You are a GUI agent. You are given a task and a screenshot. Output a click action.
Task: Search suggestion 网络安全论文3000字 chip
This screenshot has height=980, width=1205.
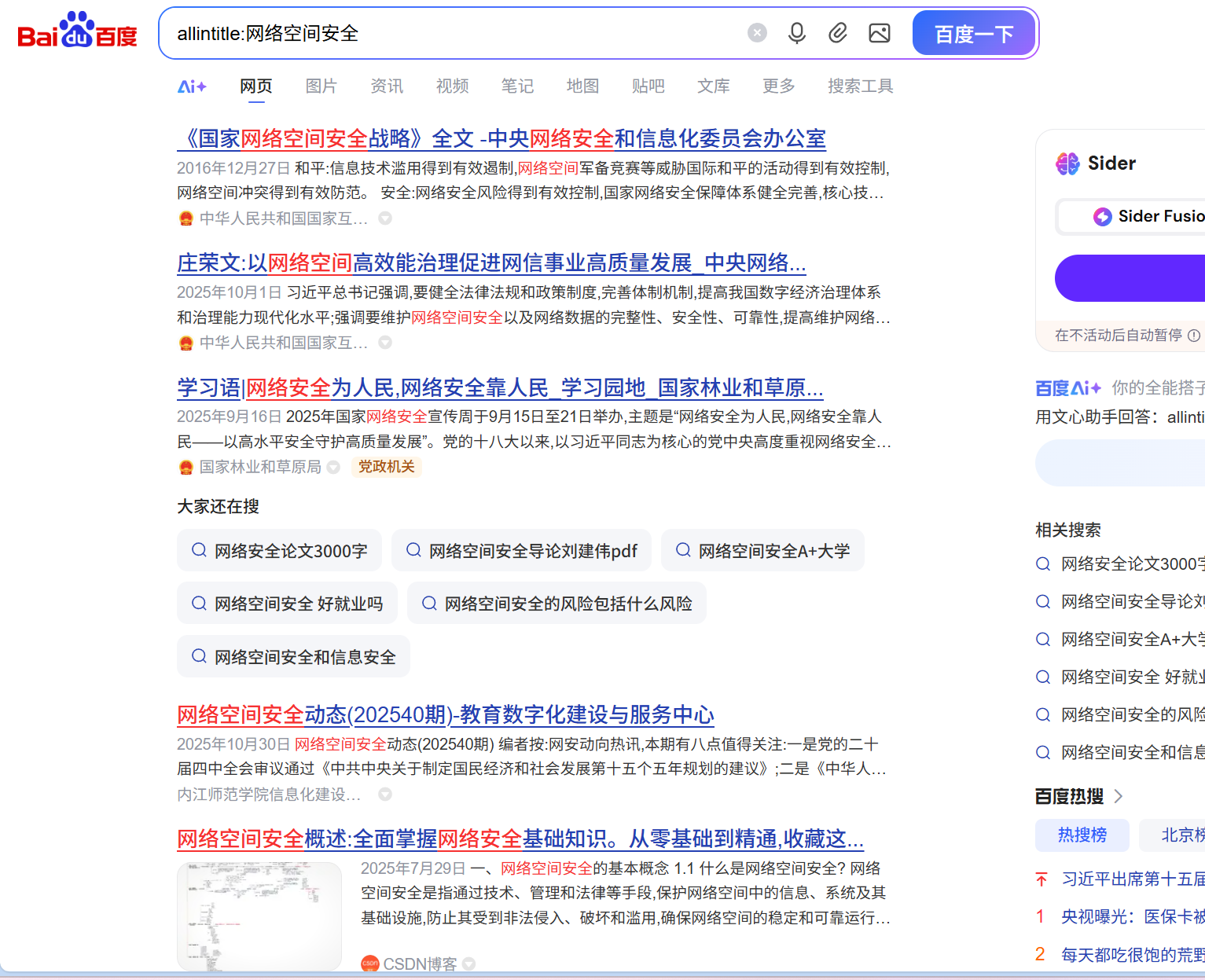coord(279,551)
